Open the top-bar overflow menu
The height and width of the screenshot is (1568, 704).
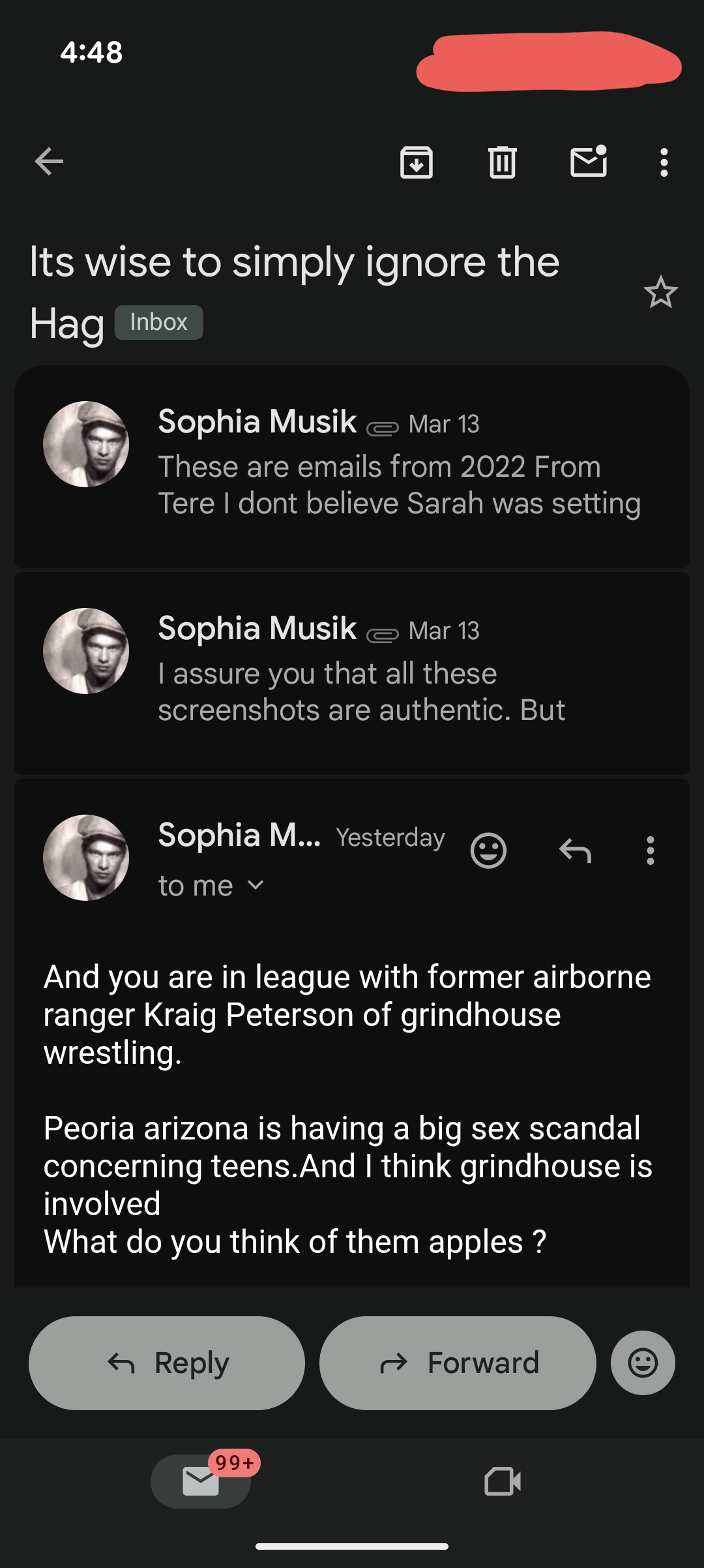point(664,162)
